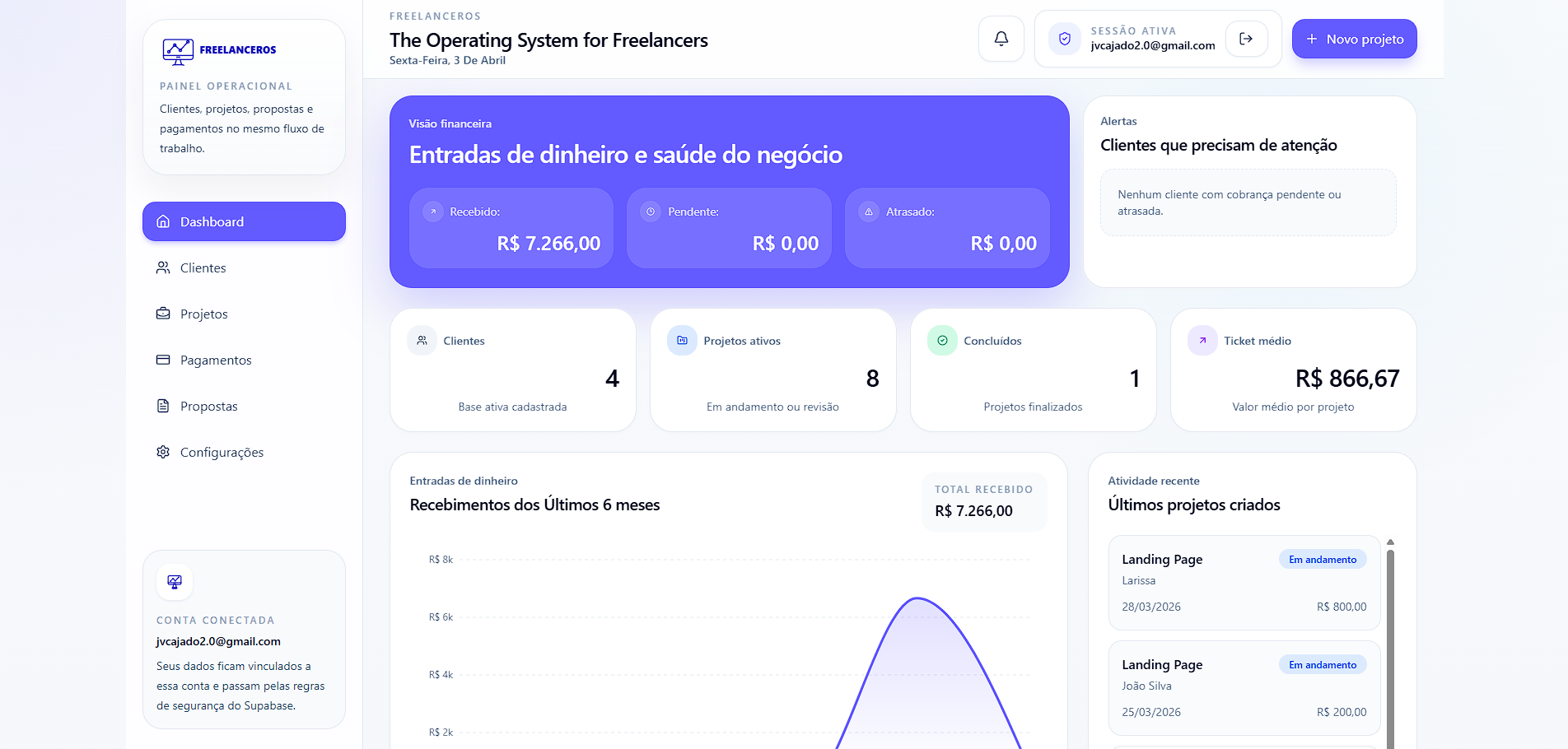Open Propostas page

(244, 406)
